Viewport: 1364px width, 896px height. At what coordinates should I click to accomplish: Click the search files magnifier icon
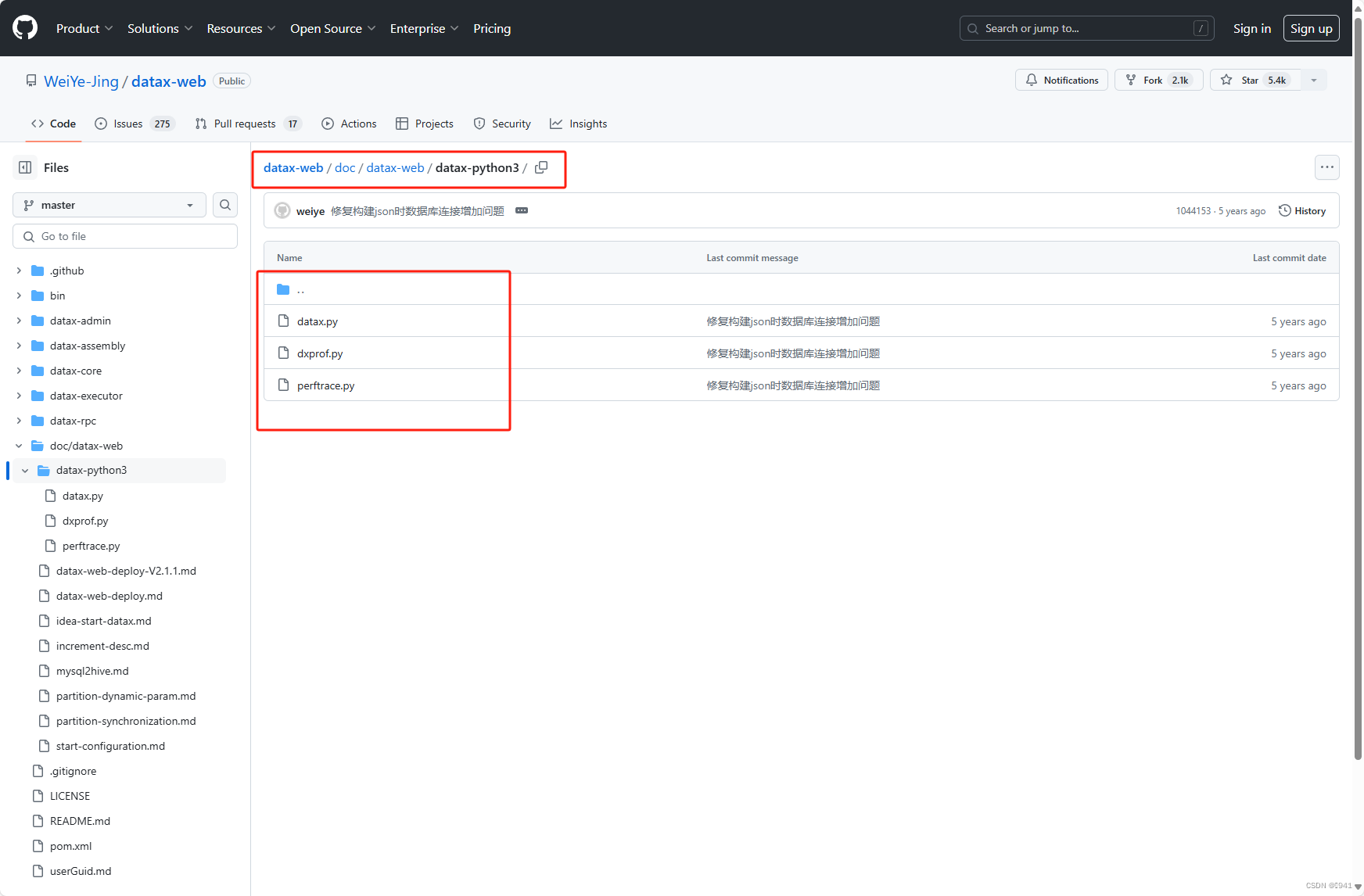[x=225, y=205]
